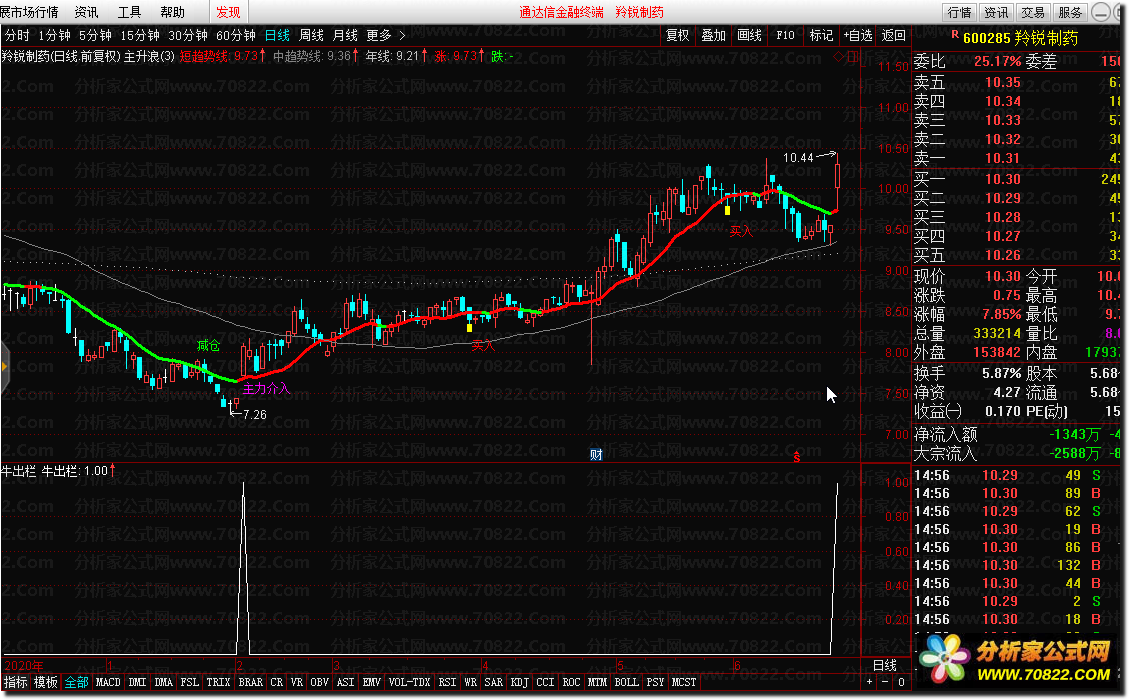
Task: Select the 30分钟 timeframe
Action: coord(188,35)
